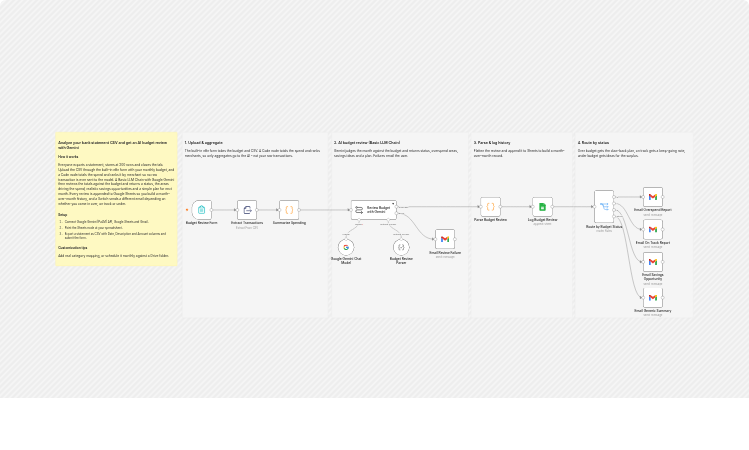Select the Email Review Failure Gmail node
The height and width of the screenshot is (450, 749).
(445, 239)
